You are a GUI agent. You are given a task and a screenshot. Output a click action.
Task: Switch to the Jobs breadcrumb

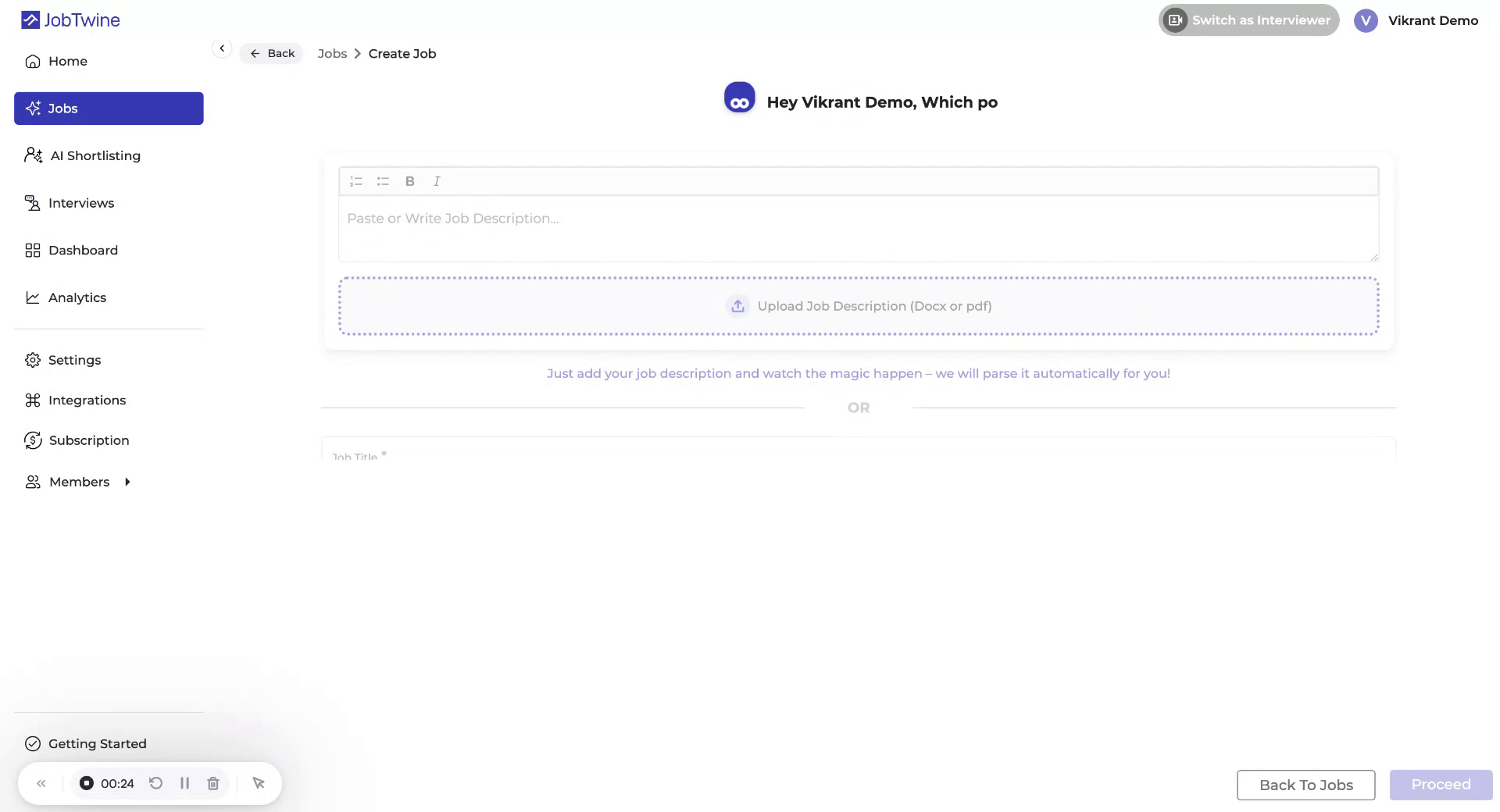point(332,53)
